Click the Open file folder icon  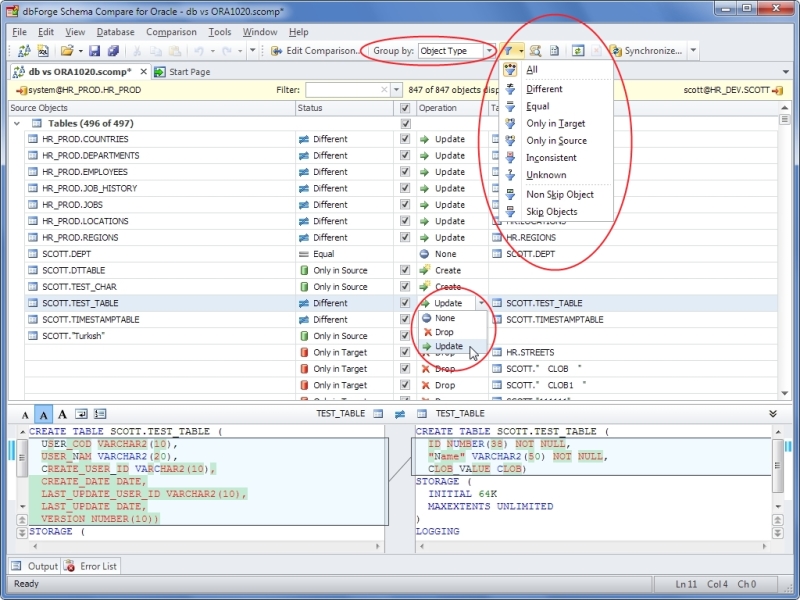coord(67,51)
